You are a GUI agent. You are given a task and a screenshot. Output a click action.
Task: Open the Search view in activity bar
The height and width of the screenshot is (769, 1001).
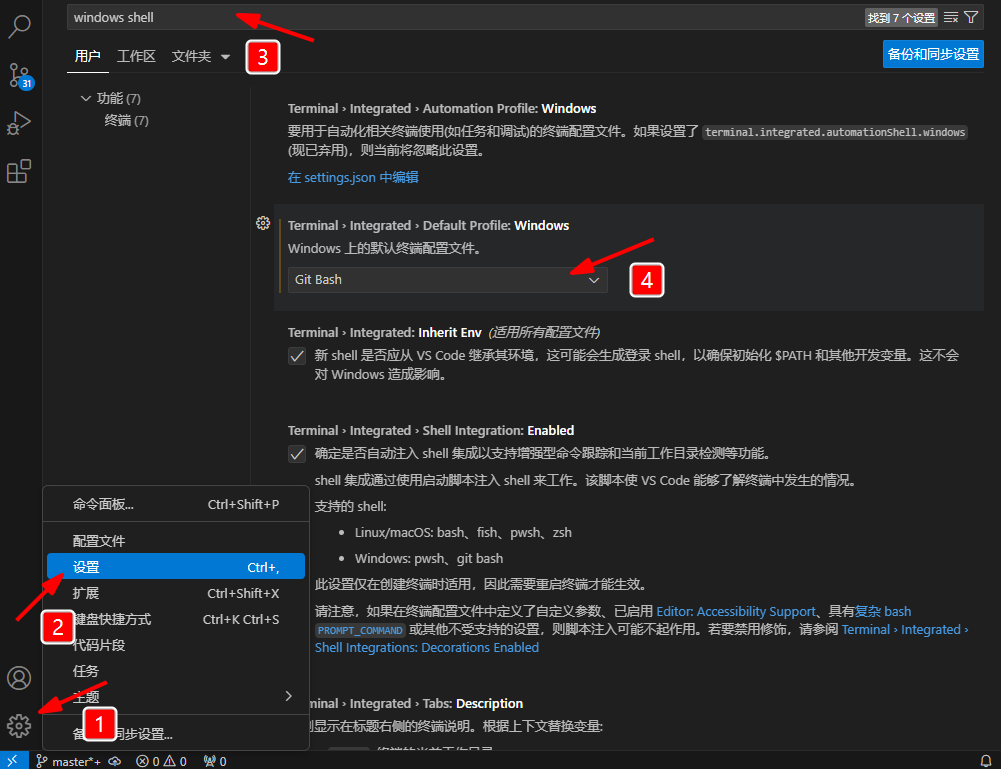pyautogui.click(x=19, y=26)
